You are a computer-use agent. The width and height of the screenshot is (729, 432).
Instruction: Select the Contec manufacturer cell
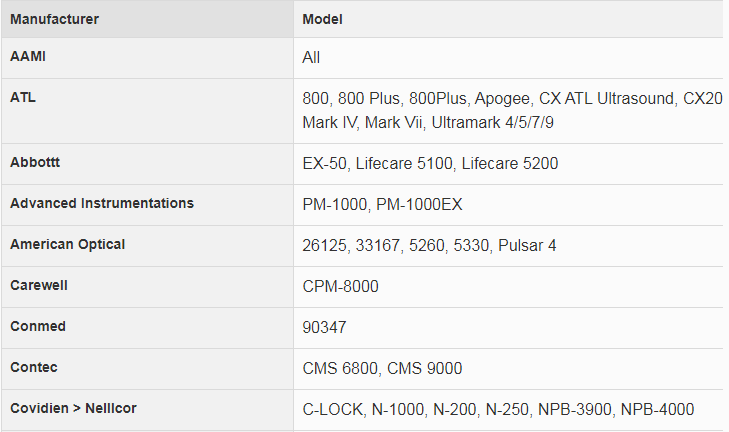(34, 367)
